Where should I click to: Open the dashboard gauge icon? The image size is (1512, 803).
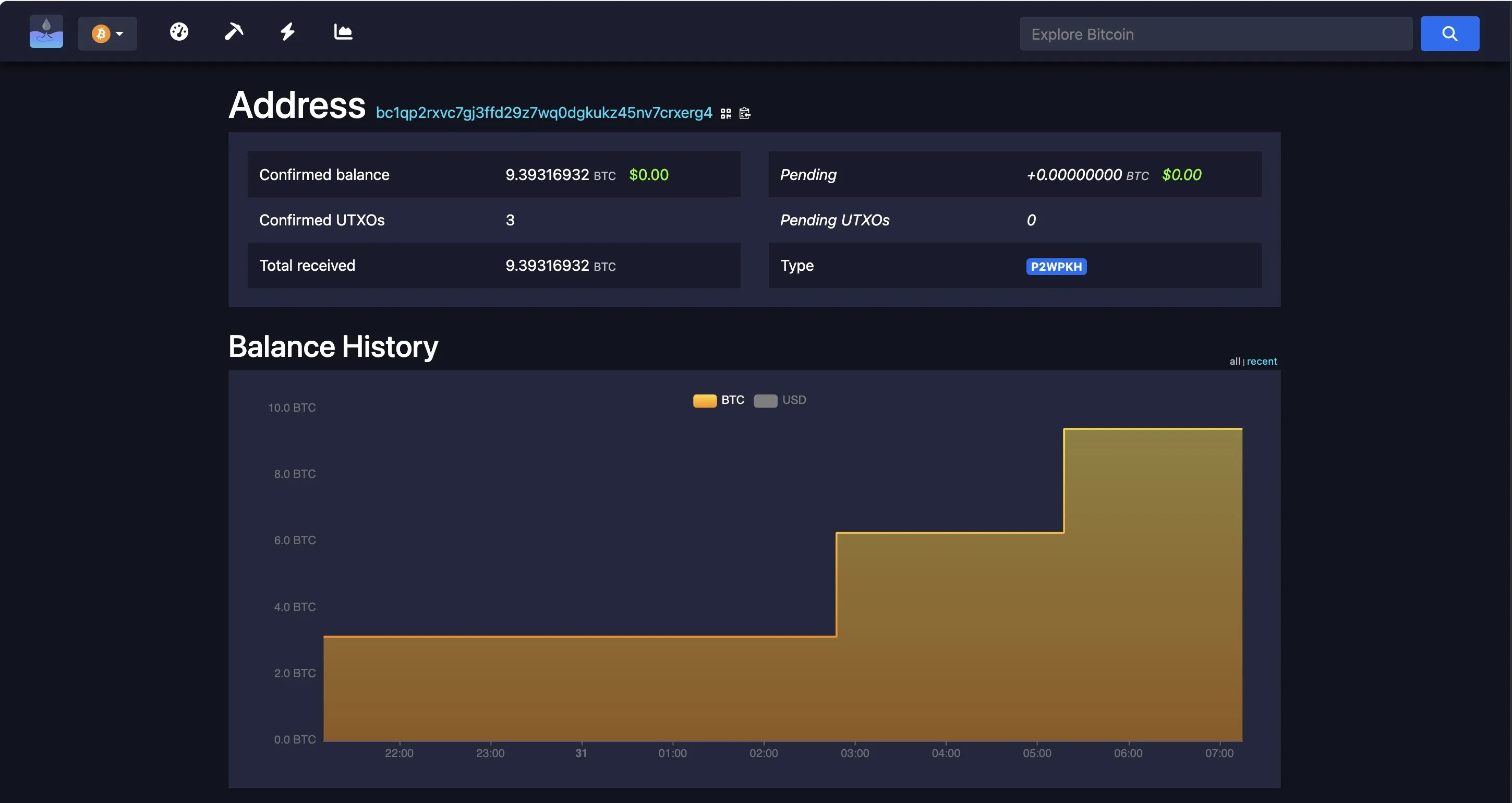(x=179, y=32)
